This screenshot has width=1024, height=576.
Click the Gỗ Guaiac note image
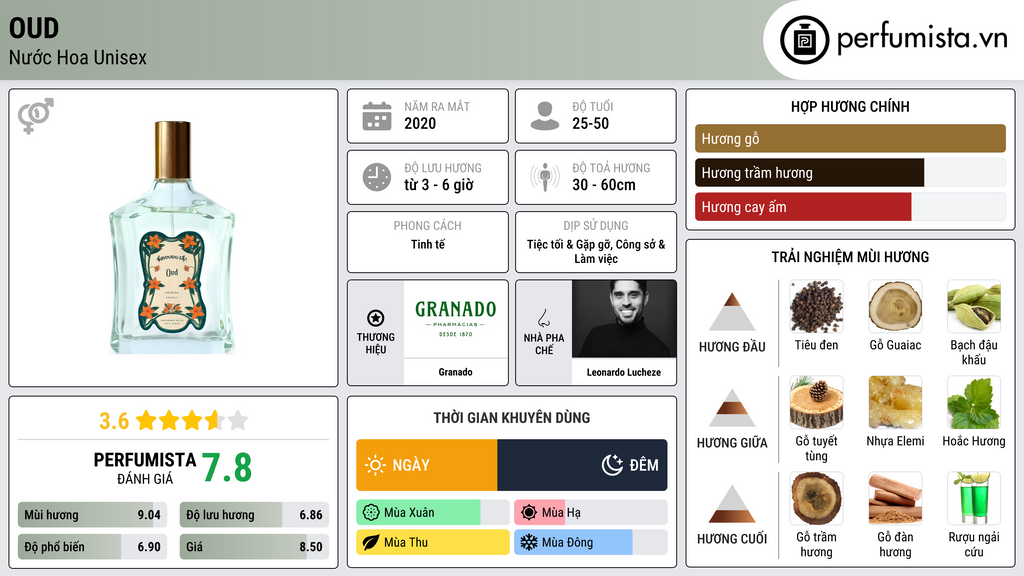(x=895, y=307)
